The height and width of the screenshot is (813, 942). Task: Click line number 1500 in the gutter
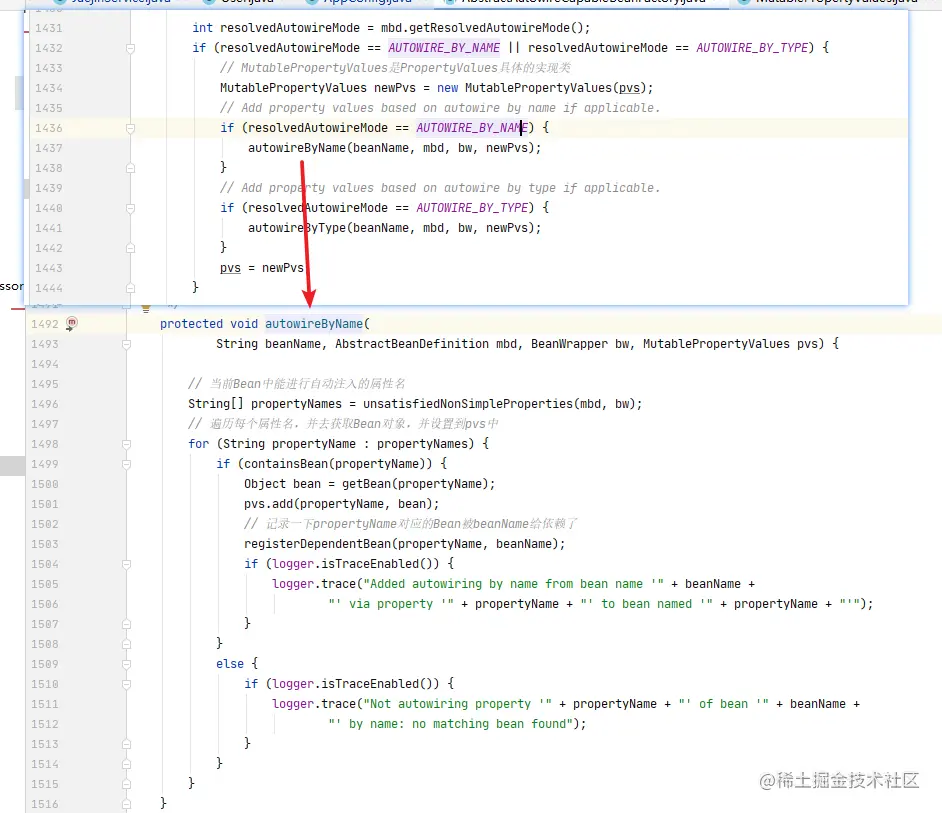click(x=45, y=484)
